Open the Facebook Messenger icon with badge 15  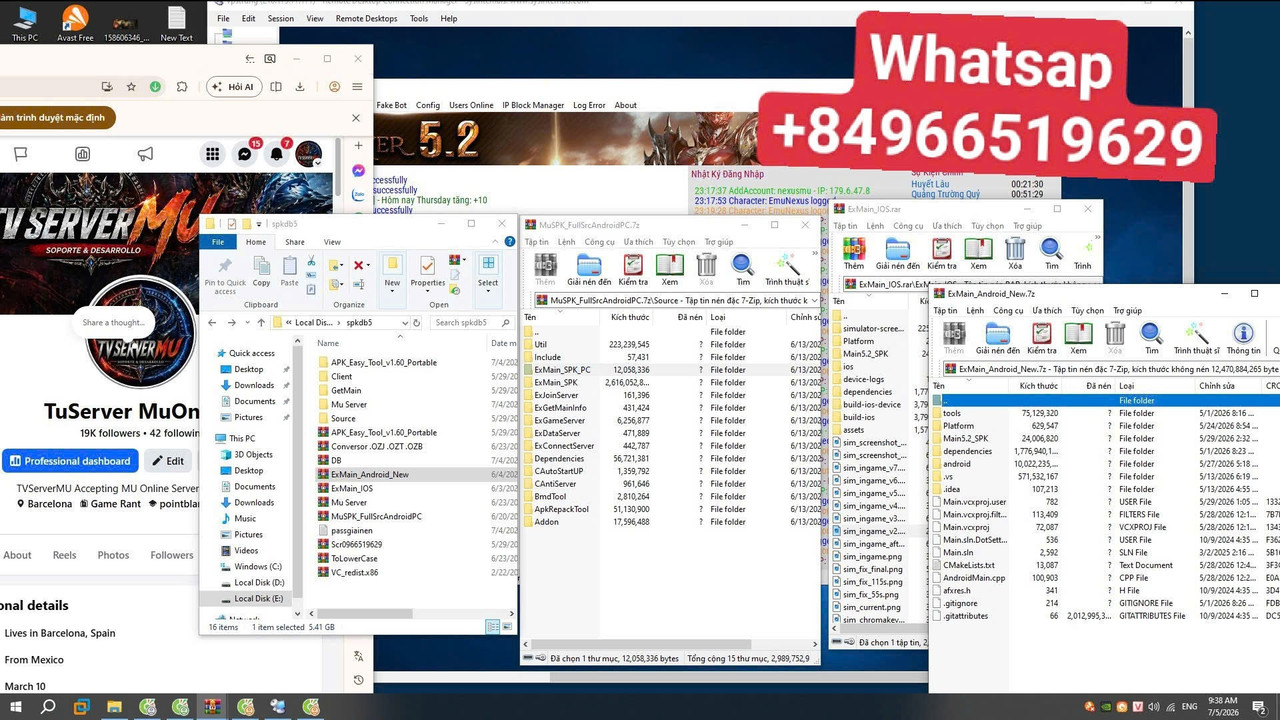(245, 154)
